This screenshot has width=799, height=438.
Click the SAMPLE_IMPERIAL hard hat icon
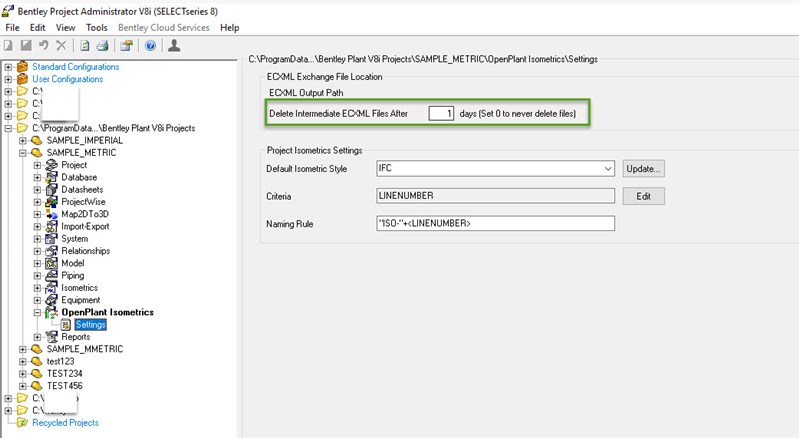pos(37,141)
